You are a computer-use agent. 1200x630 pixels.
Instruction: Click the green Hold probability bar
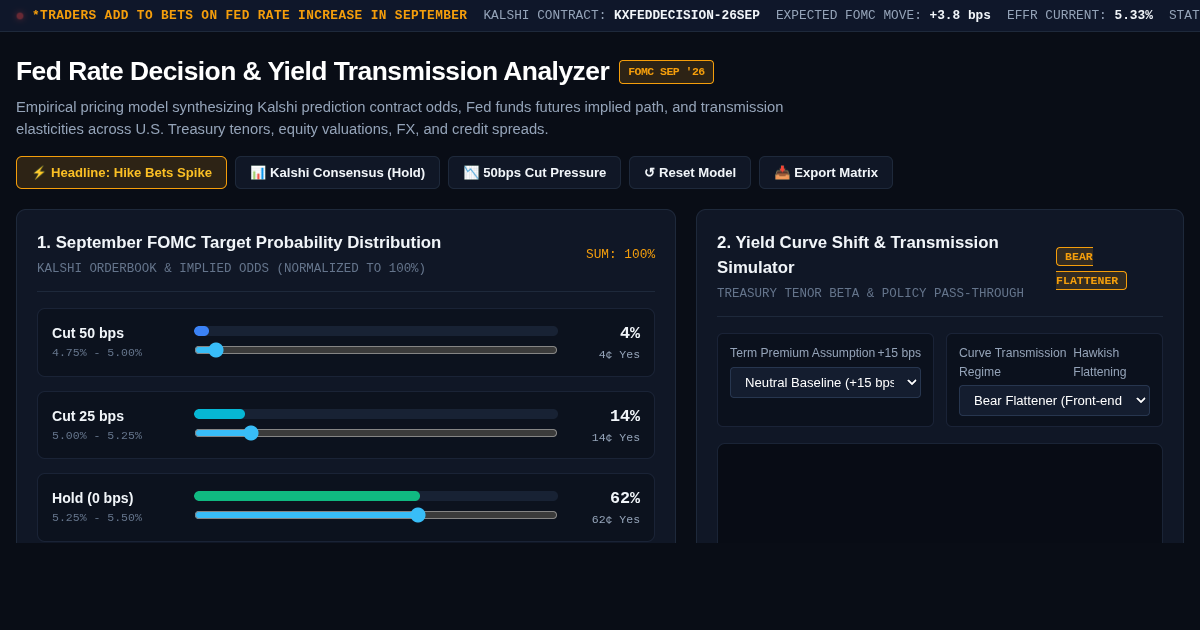pos(307,496)
